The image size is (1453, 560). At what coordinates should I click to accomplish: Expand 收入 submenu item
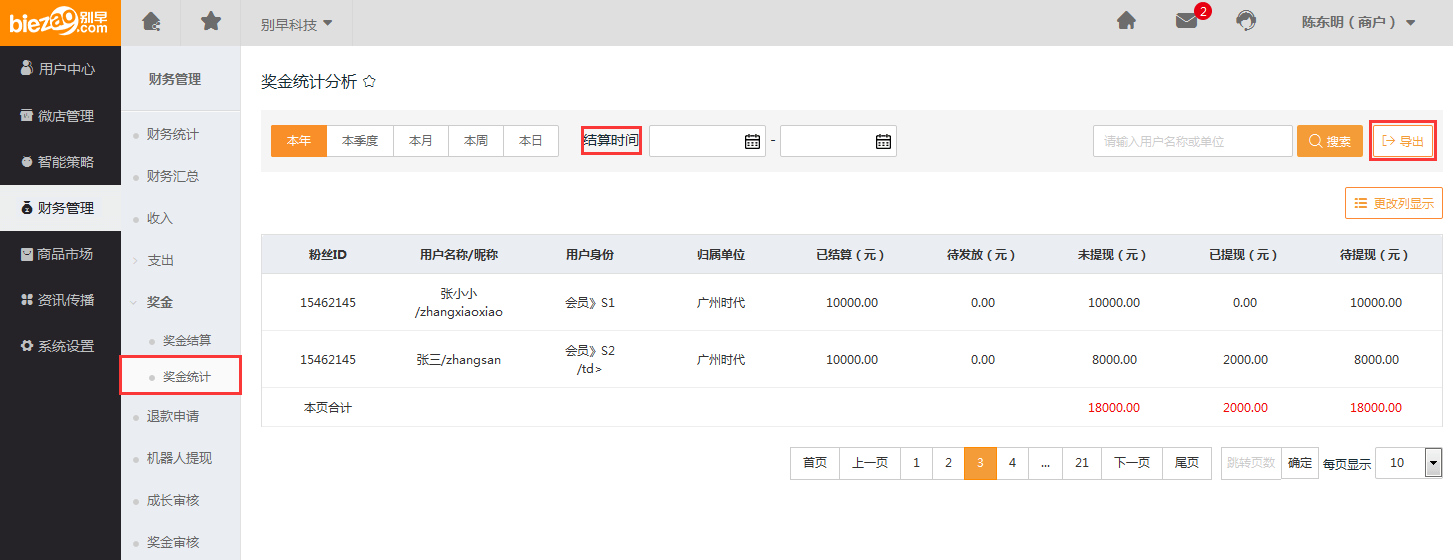(x=160, y=218)
